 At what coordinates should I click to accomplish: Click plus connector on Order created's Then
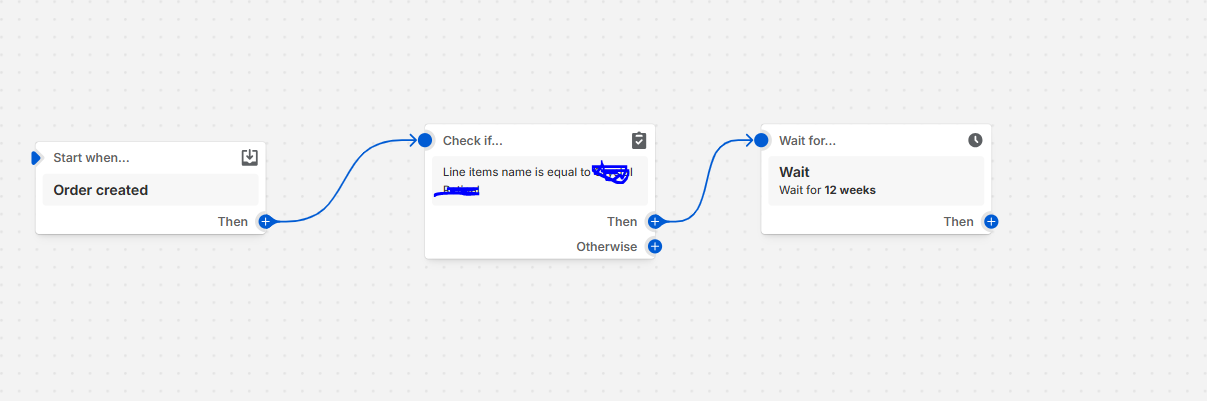pos(265,221)
